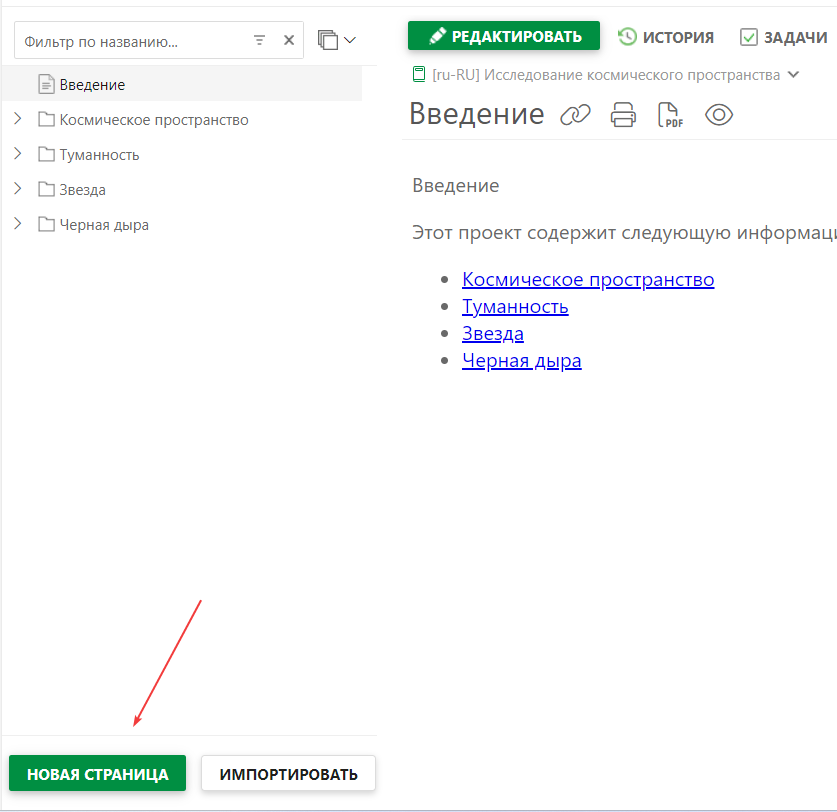837x812 pixels.
Task: Expand the Звезда folder arrow
Action: click(x=17, y=189)
